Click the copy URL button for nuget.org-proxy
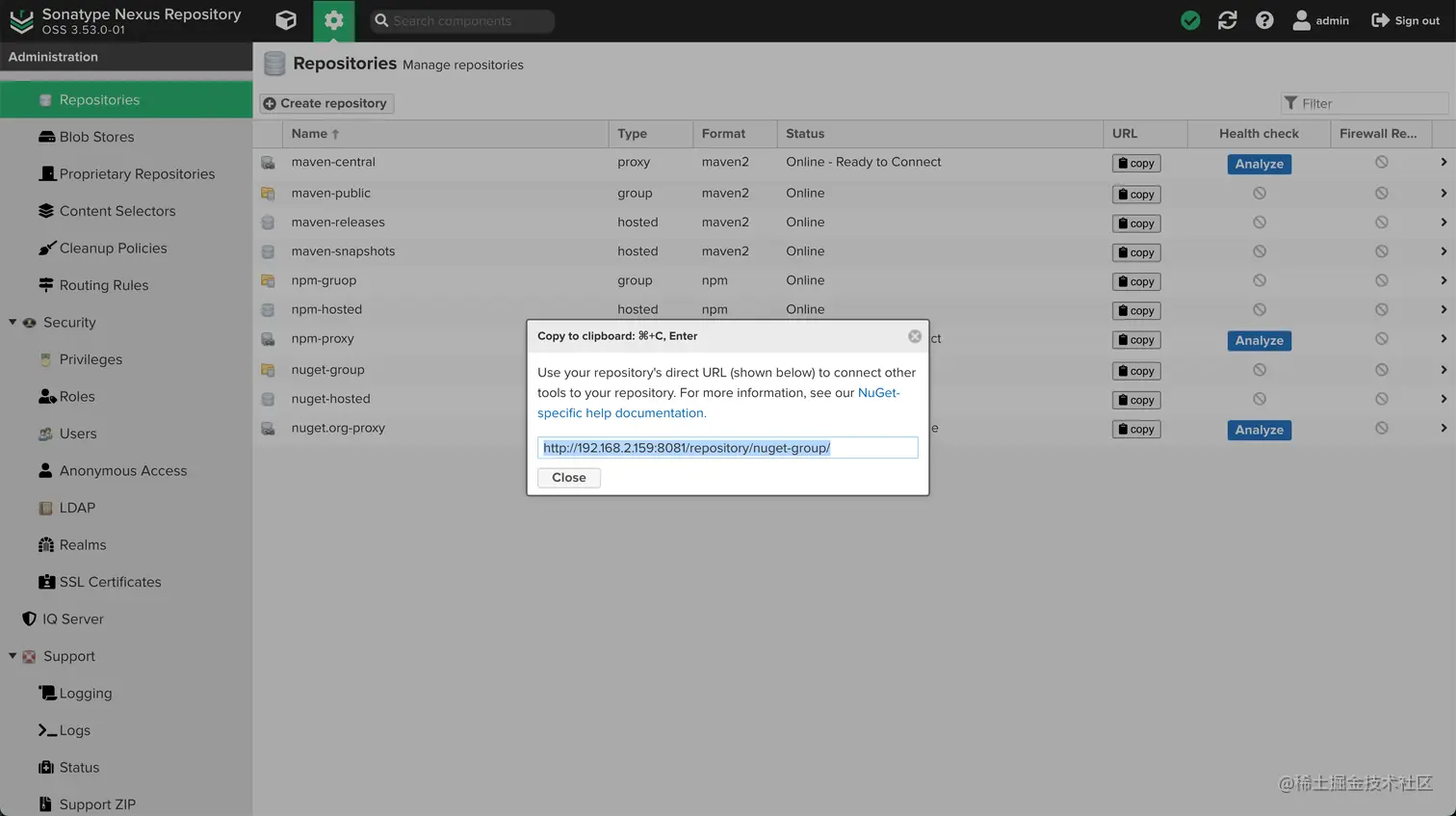Screen dimensions: 1456x816 (1136, 430)
